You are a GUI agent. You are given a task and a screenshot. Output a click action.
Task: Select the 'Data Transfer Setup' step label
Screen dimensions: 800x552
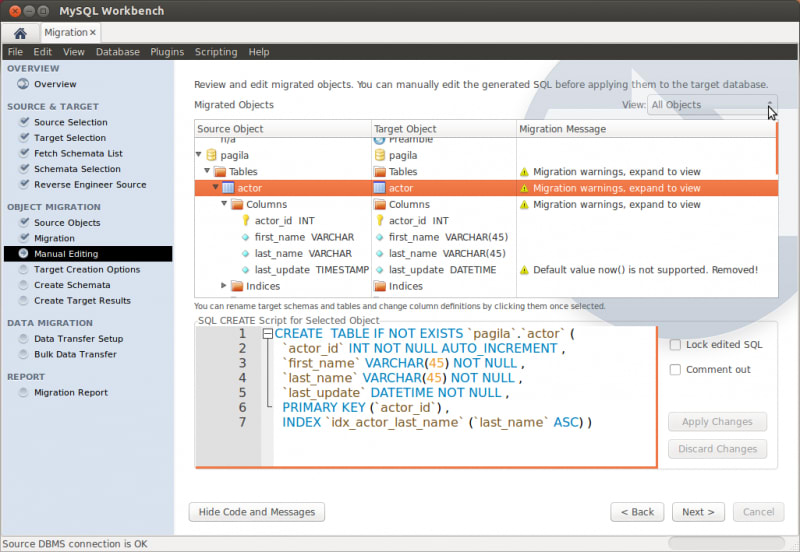point(79,338)
